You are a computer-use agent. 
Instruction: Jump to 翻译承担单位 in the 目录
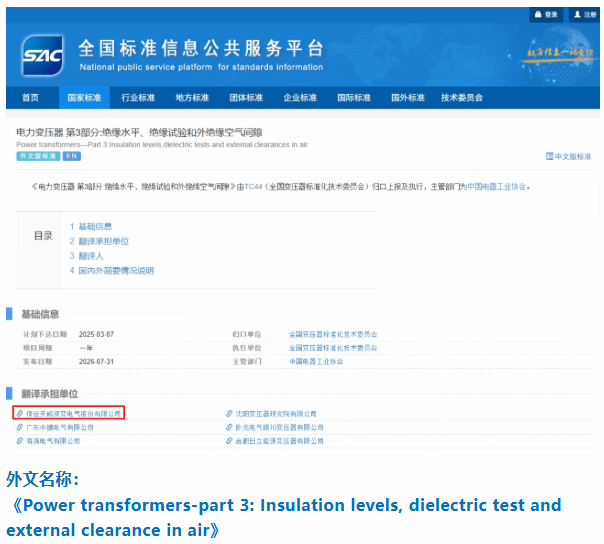pyautogui.click(x=104, y=241)
